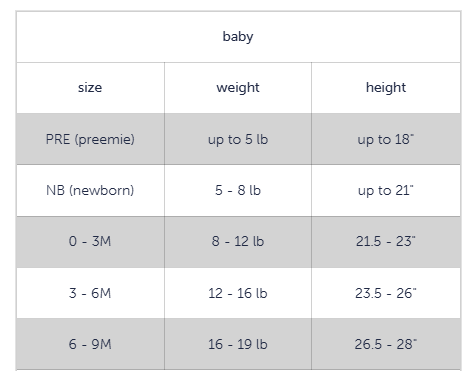Select the 'NB (newborn)' size cell
The image size is (474, 371).
(90, 190)
